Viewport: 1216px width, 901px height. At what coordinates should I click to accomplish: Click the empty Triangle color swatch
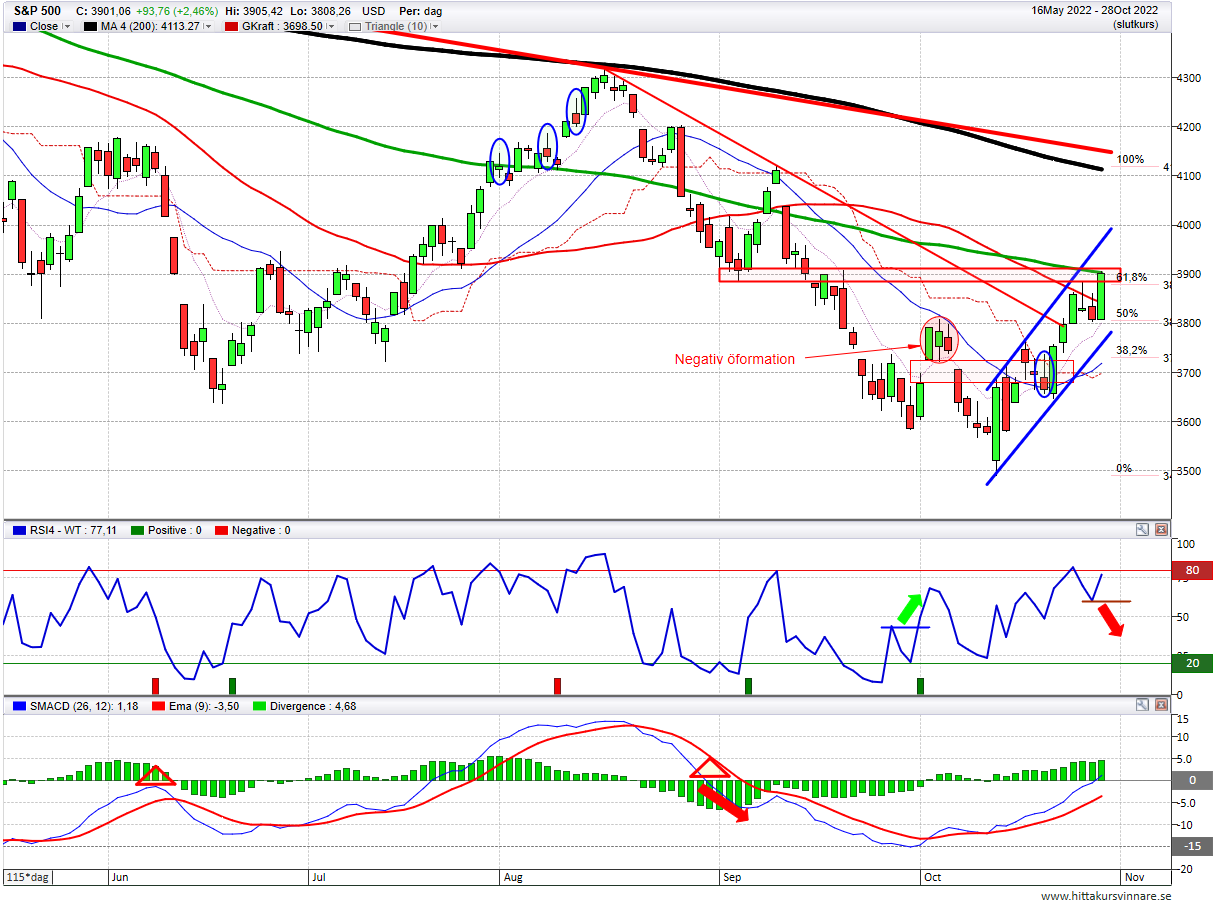coord(354,26)
